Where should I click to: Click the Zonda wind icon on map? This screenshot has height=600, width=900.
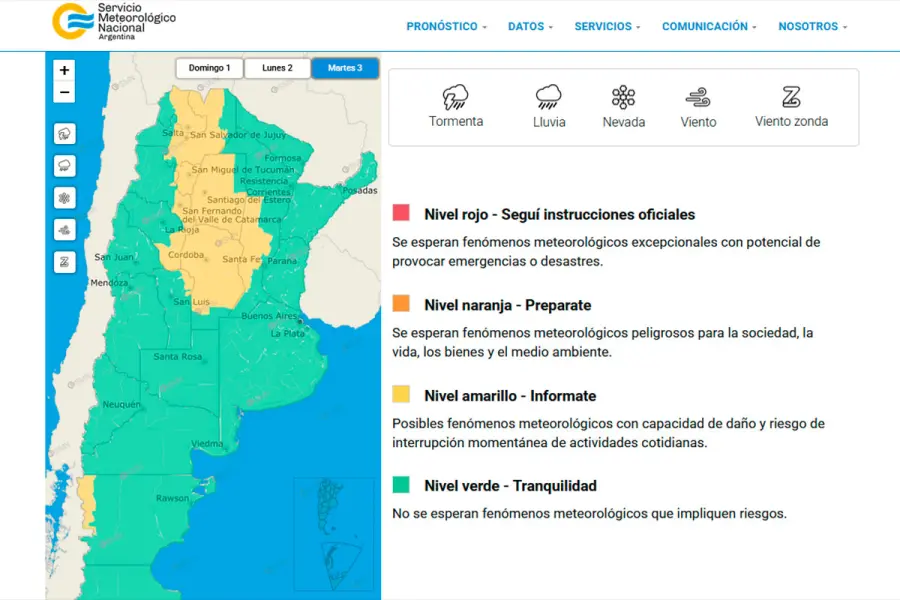tap(65, 262)
